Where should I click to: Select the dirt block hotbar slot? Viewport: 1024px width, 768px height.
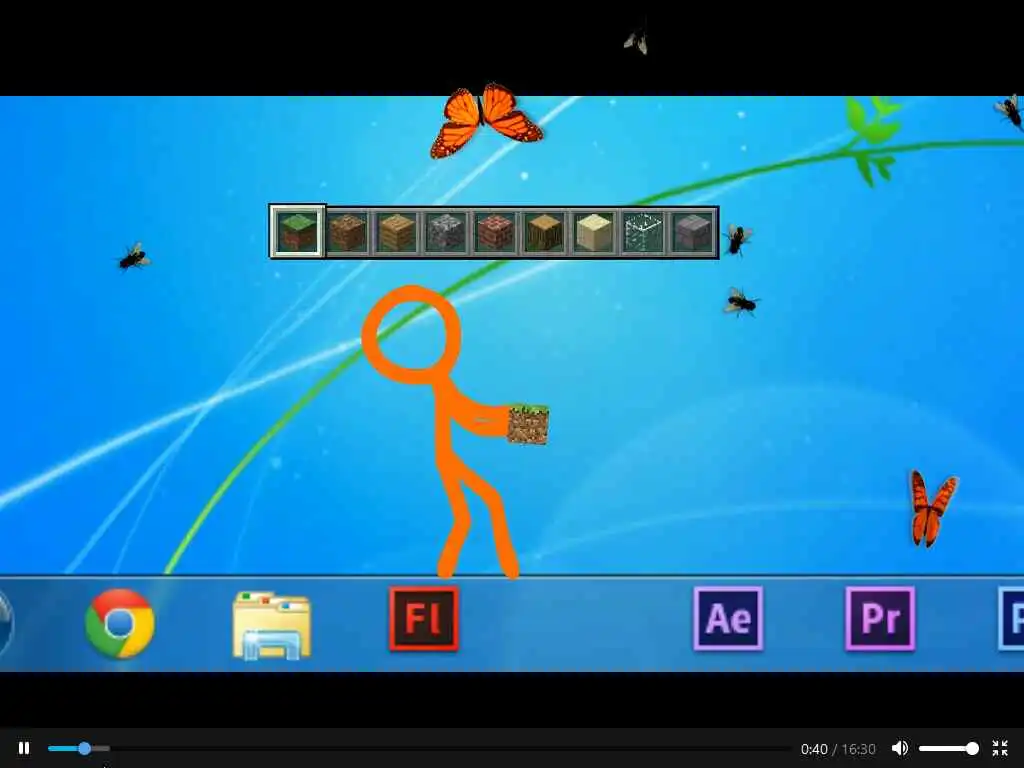coord(347,232)
